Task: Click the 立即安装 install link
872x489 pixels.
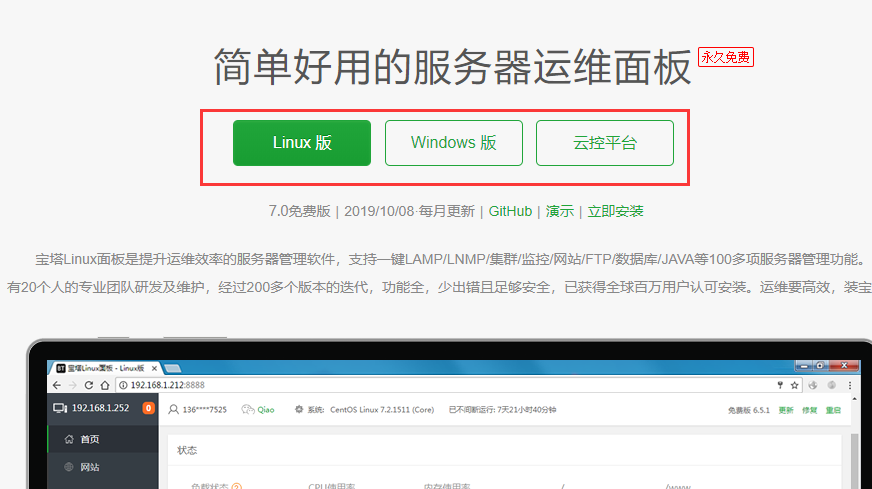Action: click(615, 211)
